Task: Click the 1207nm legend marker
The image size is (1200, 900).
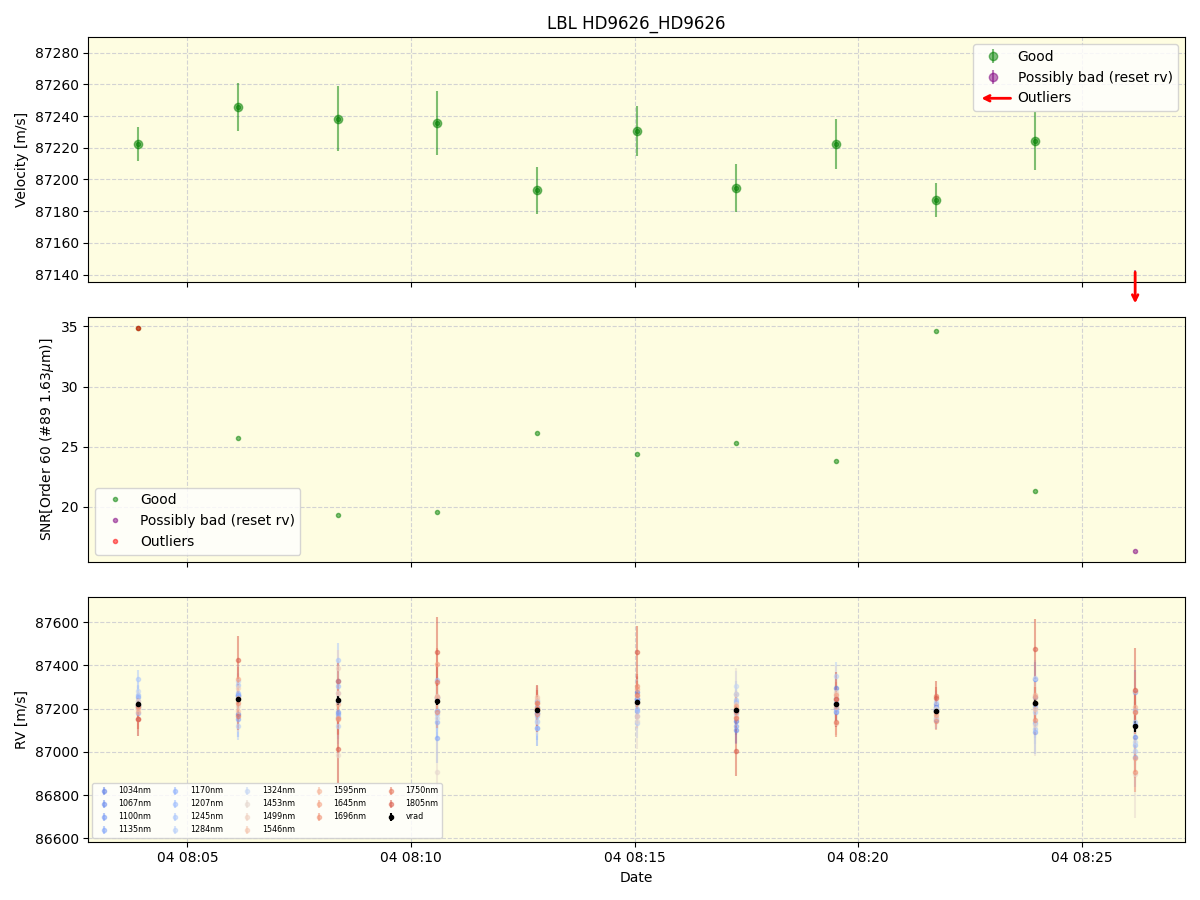Action: [176, 804]
